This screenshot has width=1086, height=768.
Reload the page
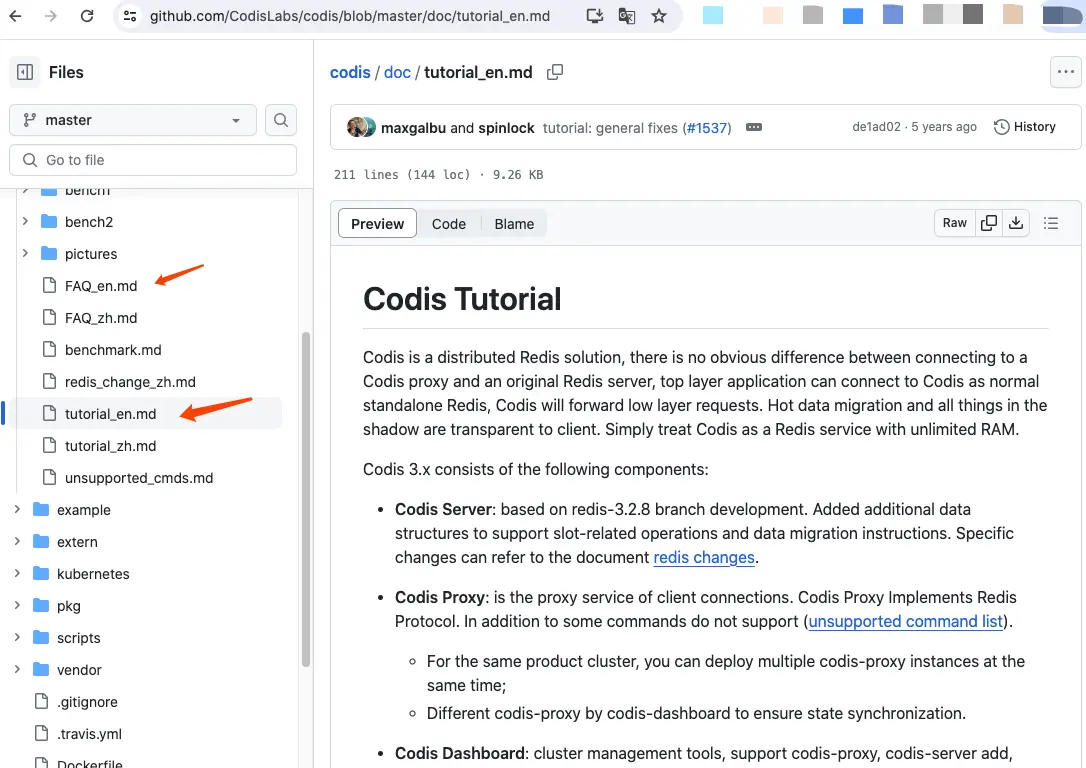click(87, 15)
